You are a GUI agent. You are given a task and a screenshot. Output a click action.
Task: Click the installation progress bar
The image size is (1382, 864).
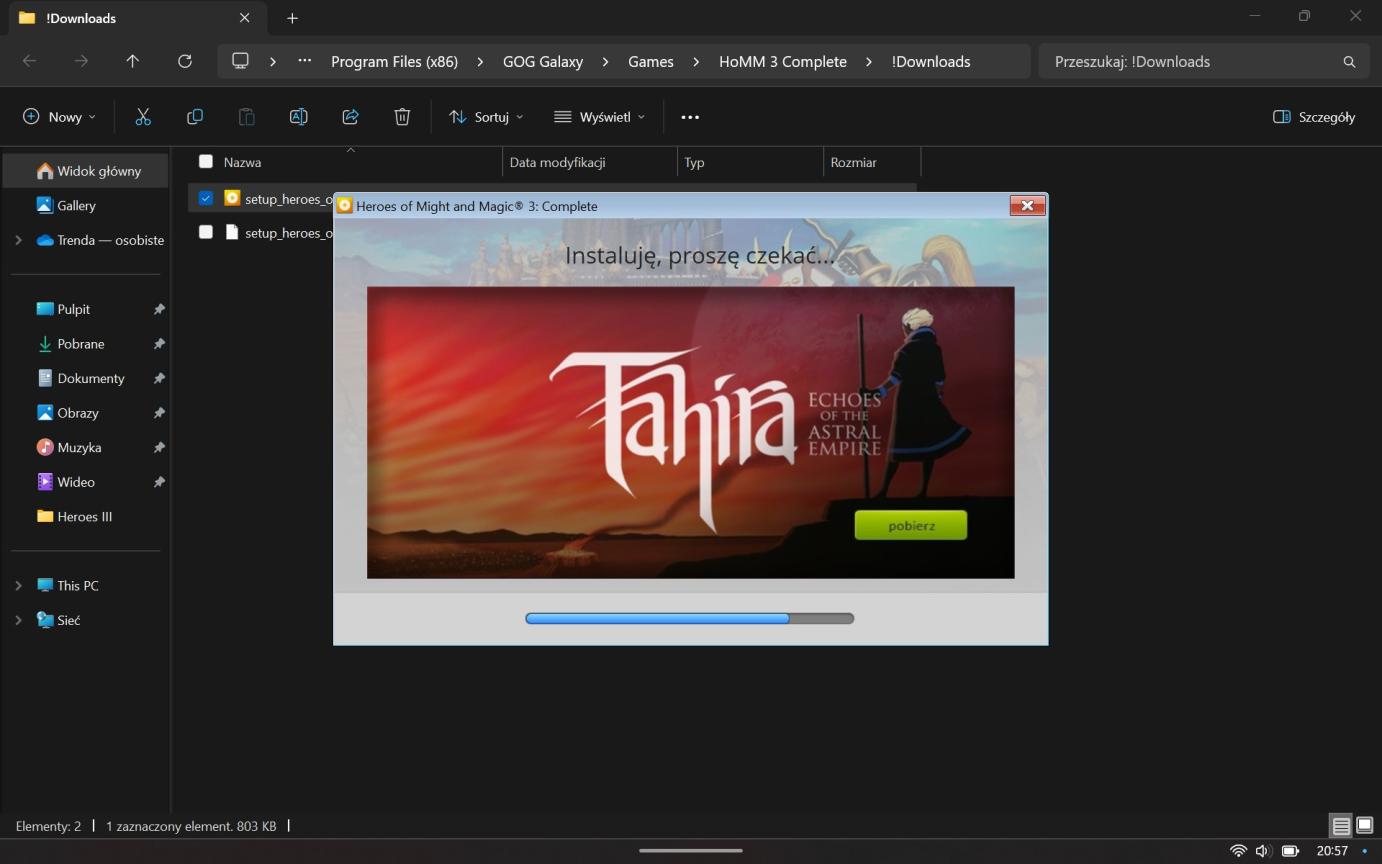(689, 618)
